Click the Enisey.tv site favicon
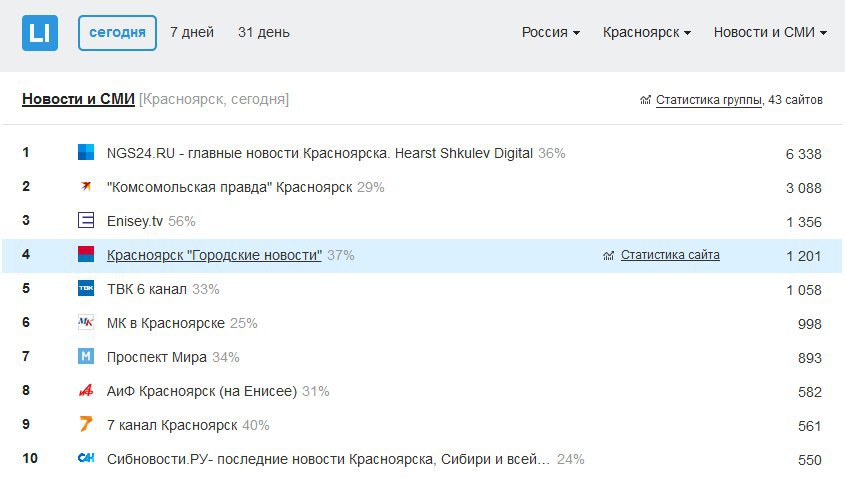The height and width of the screenshot is (477, 845). [86, 221]
